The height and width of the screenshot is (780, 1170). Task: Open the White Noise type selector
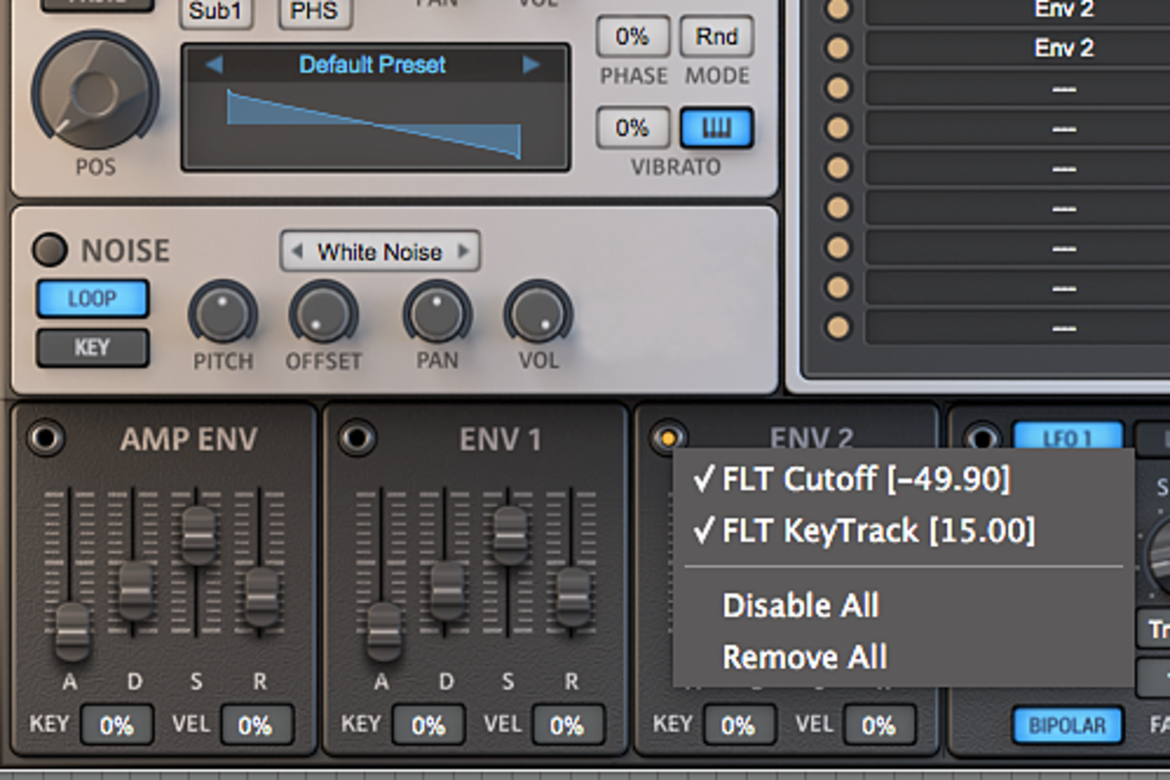tap(380, 252)
